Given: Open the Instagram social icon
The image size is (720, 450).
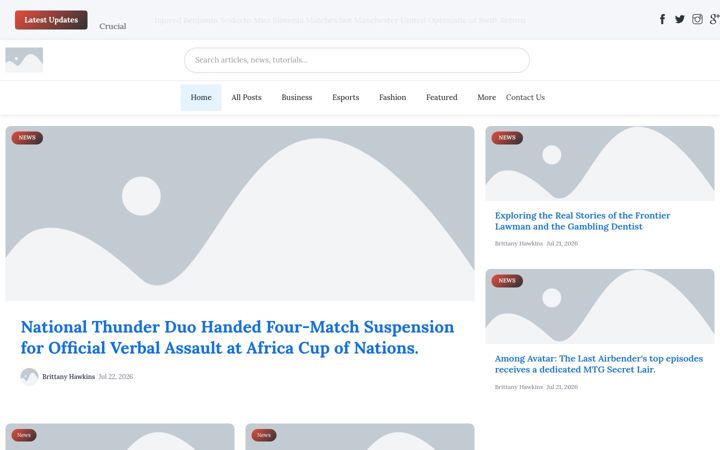Looking at the screenshot, I should (697, 19).
